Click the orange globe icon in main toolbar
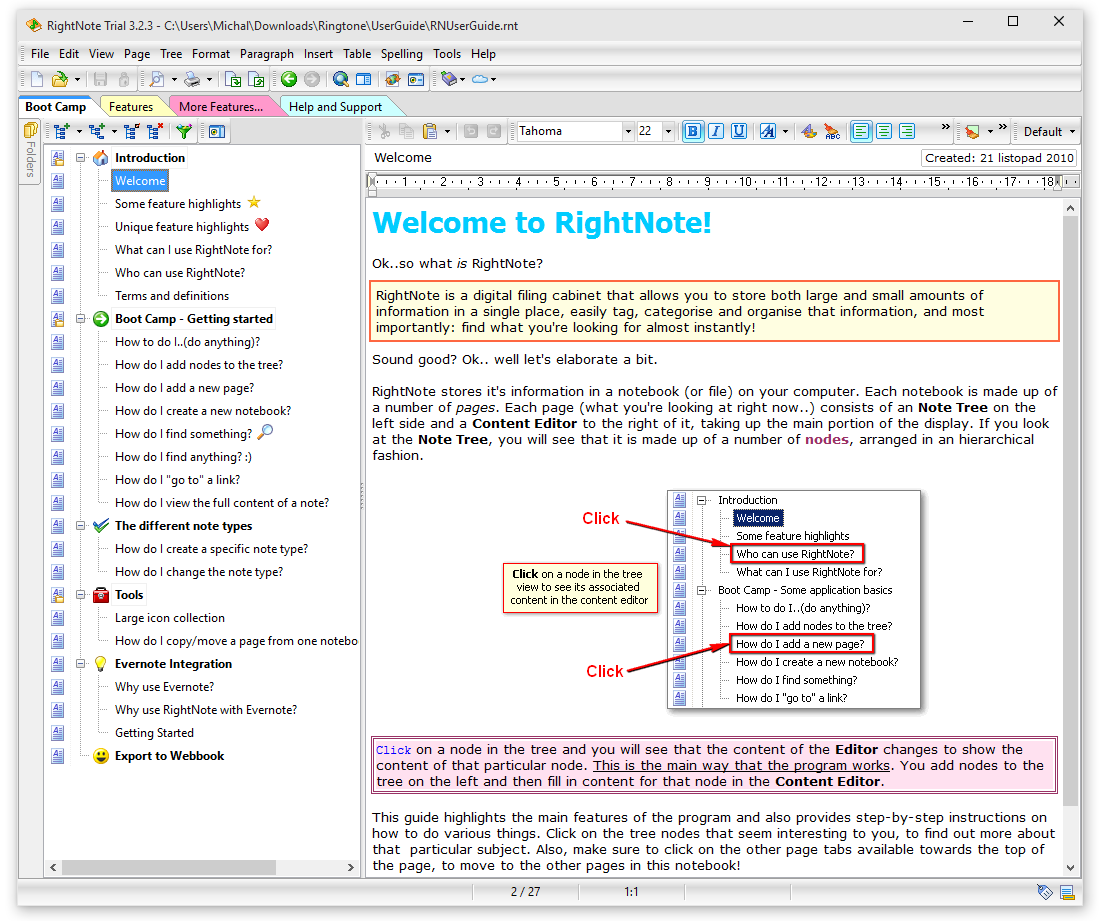Image resolution: width=1120 pixels, height=921 pixels. click(392, 79)
